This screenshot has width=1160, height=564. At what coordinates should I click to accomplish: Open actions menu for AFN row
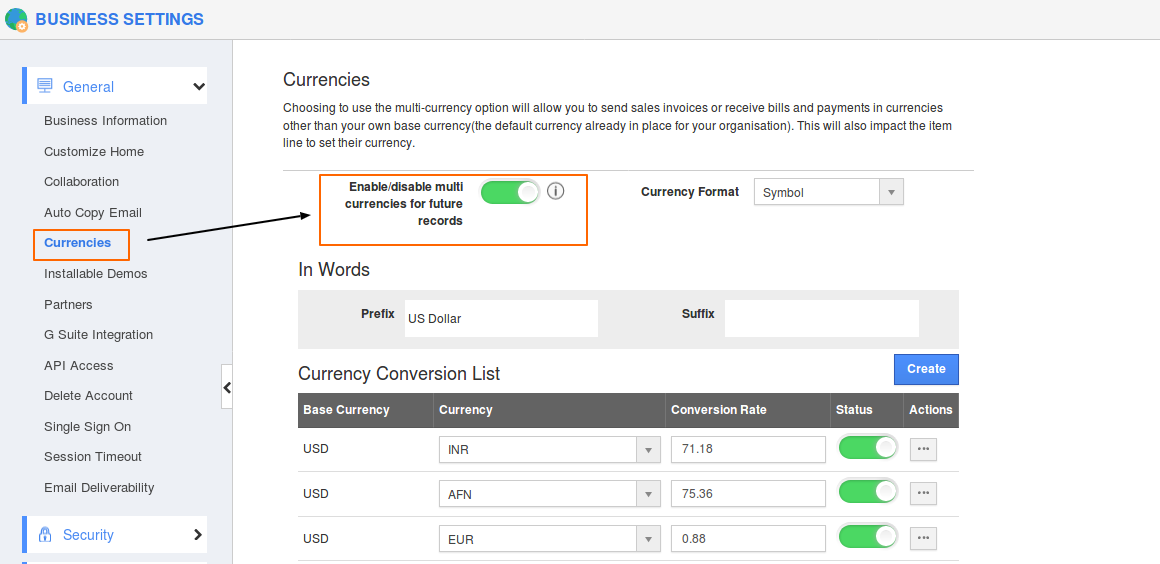923,494
